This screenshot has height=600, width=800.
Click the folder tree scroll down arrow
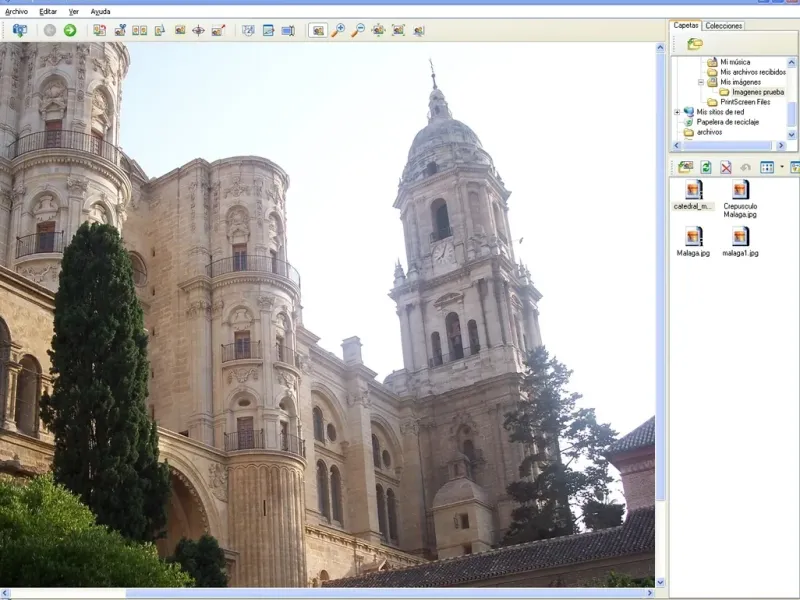pyautogui.click(x=792, y=133)
